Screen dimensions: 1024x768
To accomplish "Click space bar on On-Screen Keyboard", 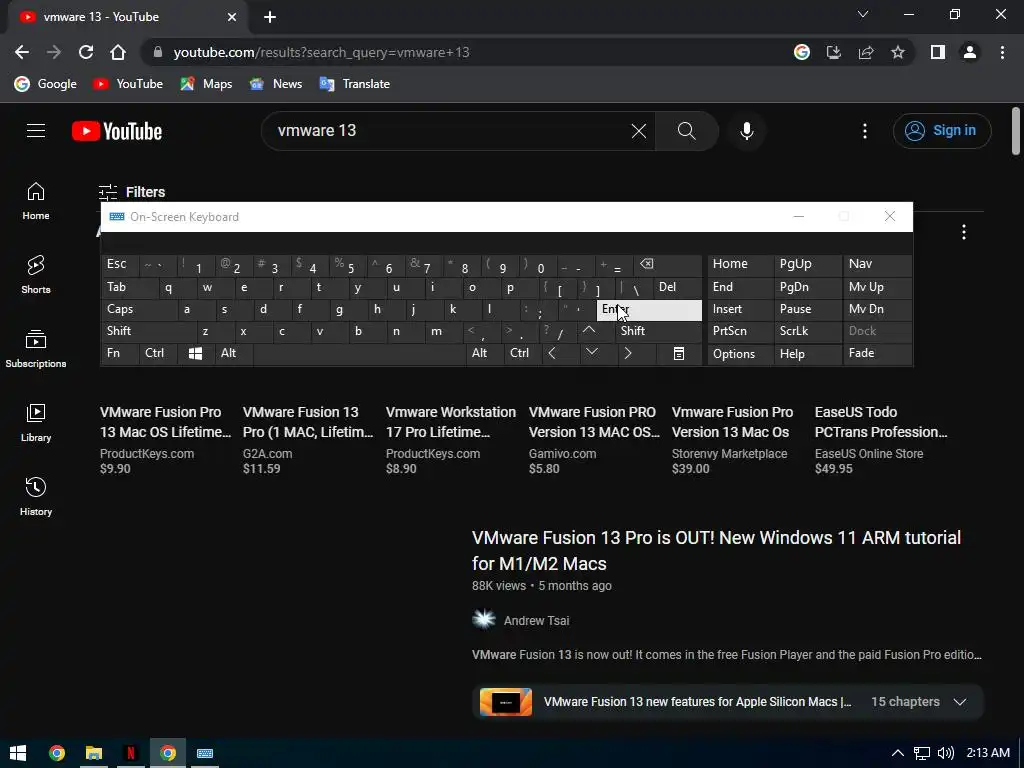I will [x=359, y=353].
